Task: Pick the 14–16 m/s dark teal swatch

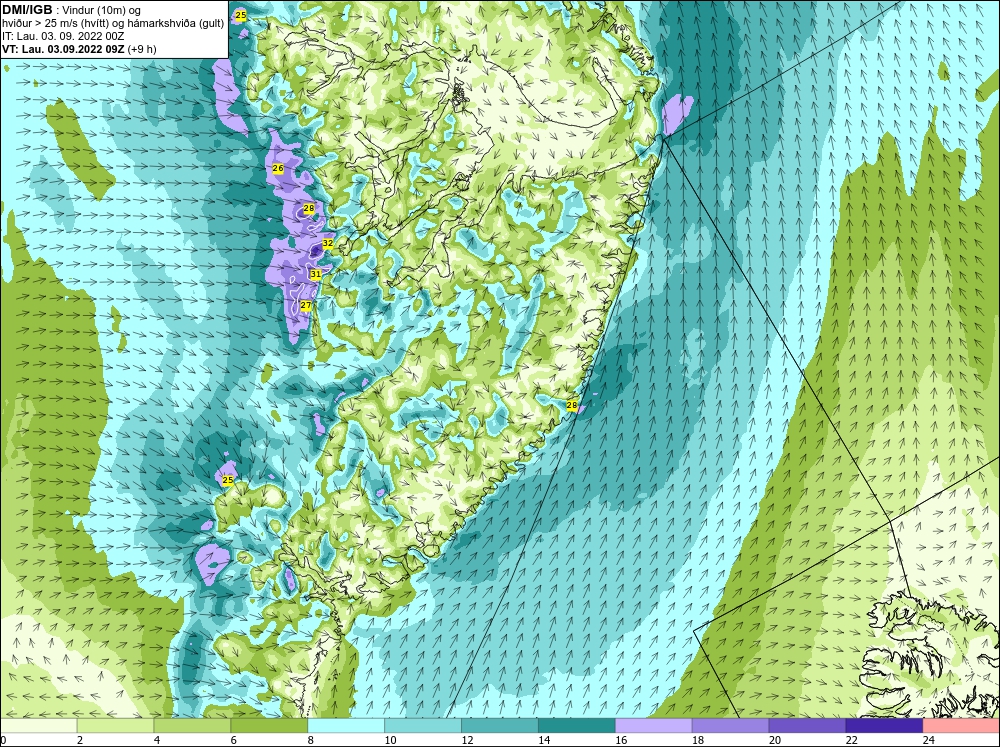Action: pyautogui.click(x=577, y=725)
